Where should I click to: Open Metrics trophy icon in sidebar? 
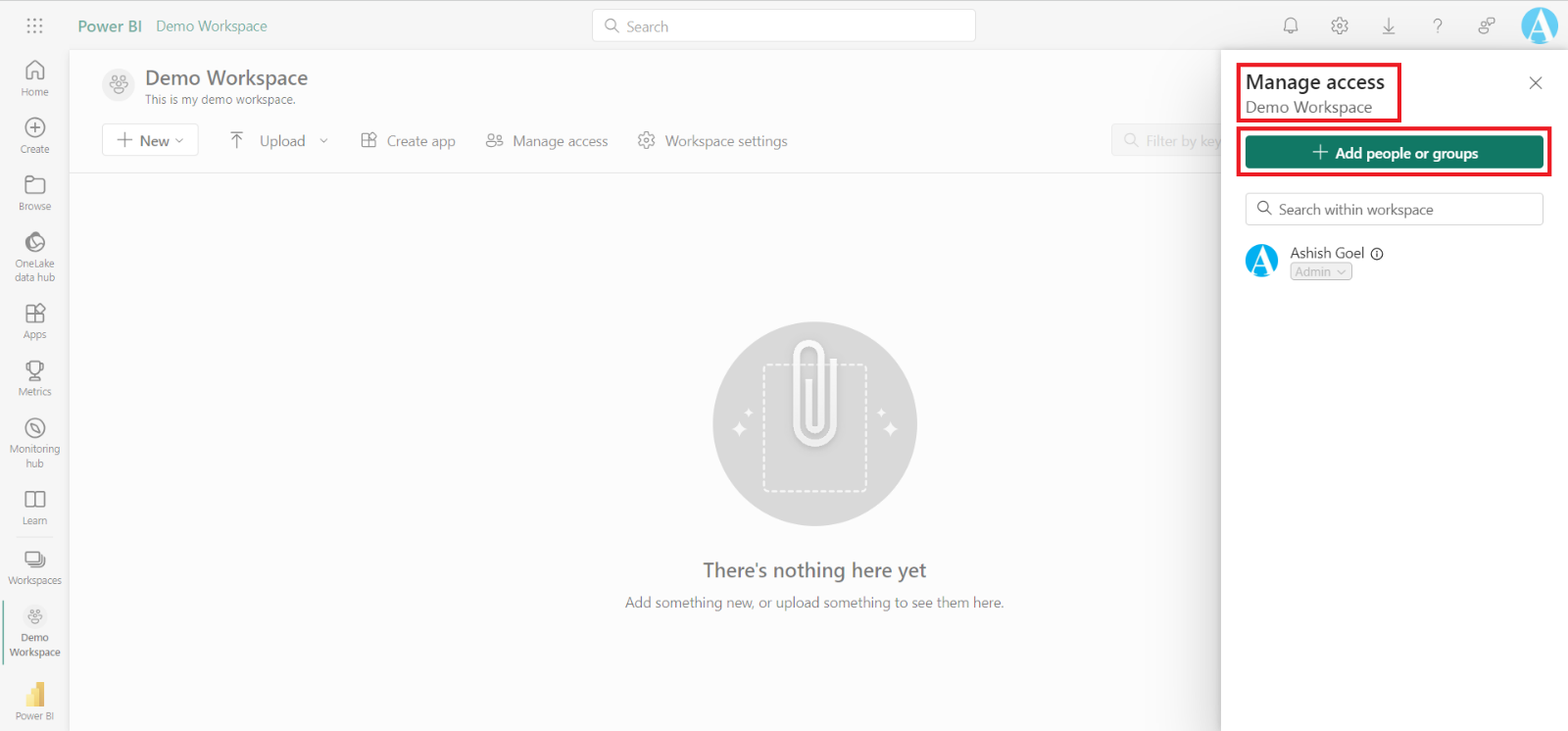point(35,377)
